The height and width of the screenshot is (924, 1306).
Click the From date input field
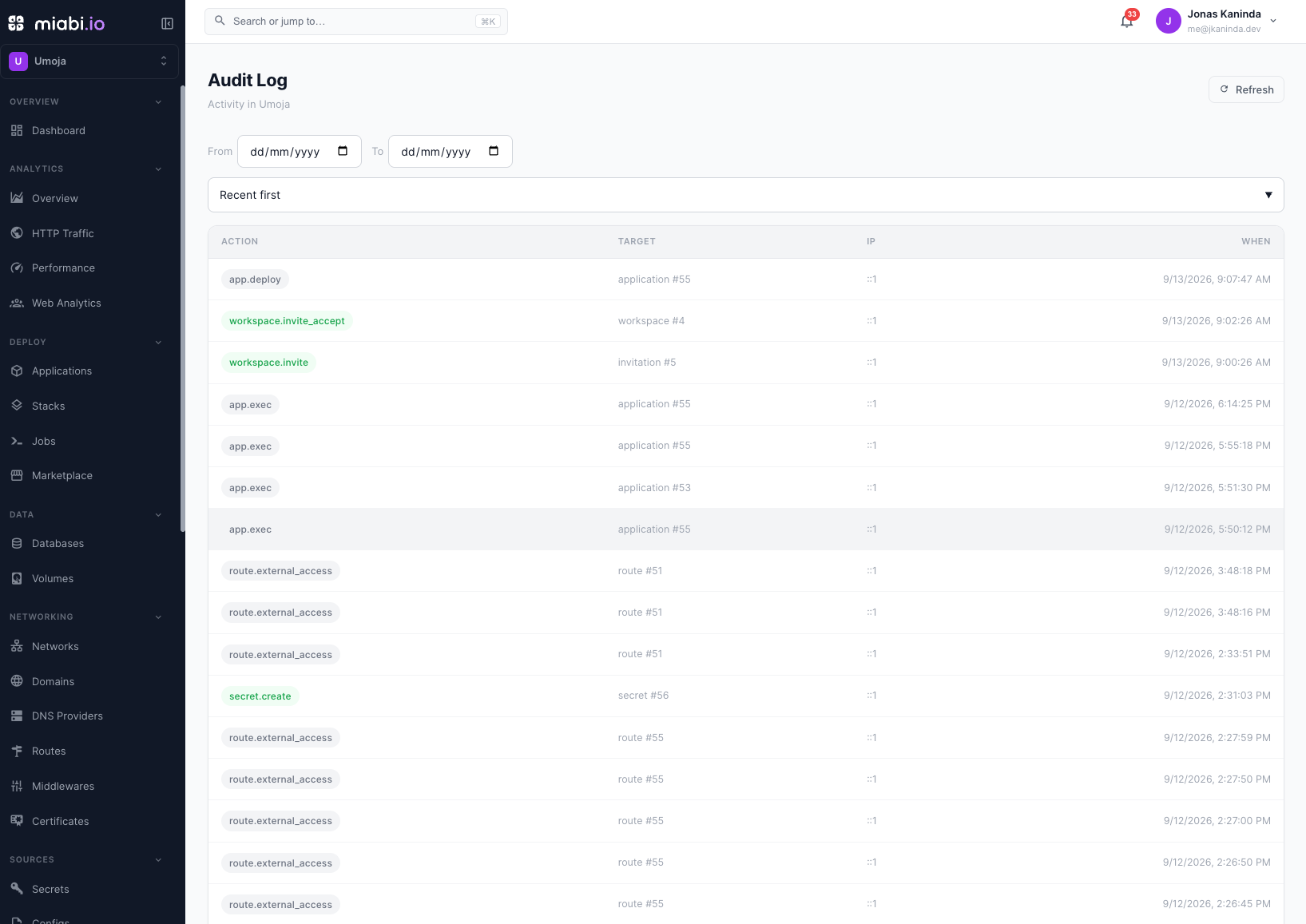300,152
